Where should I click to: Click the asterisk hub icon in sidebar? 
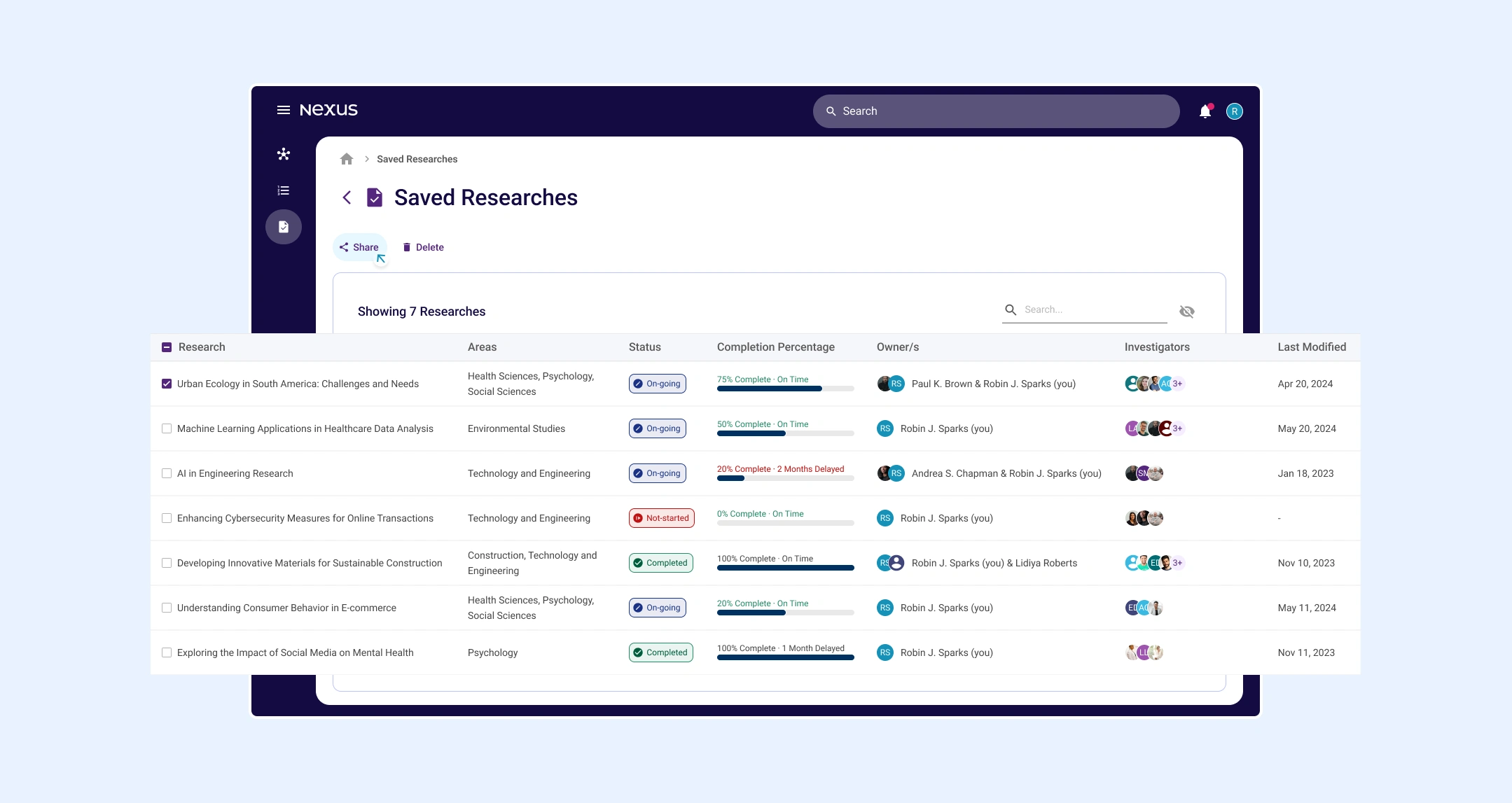point(284,154)
